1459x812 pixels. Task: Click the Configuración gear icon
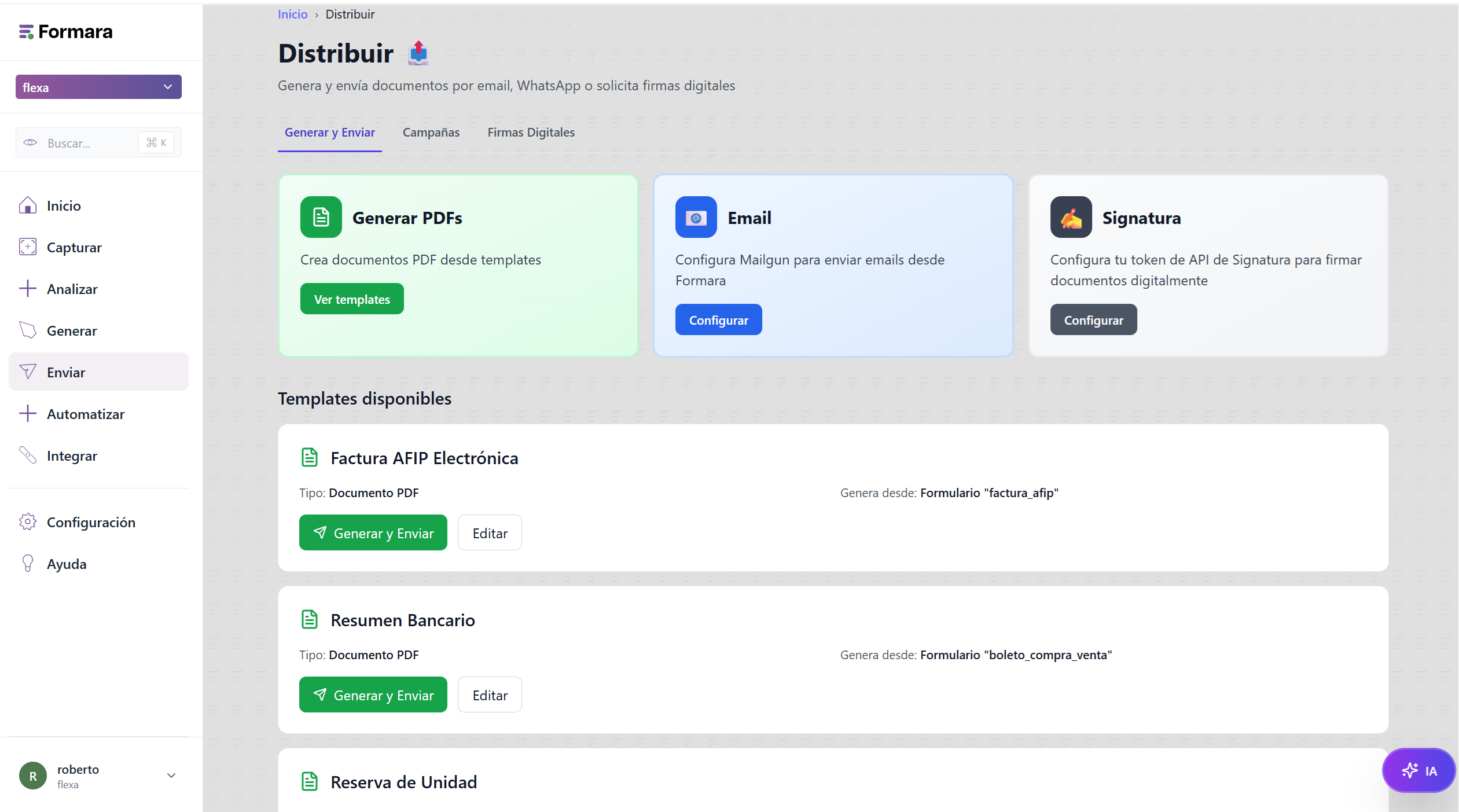[x=28, y=522]
